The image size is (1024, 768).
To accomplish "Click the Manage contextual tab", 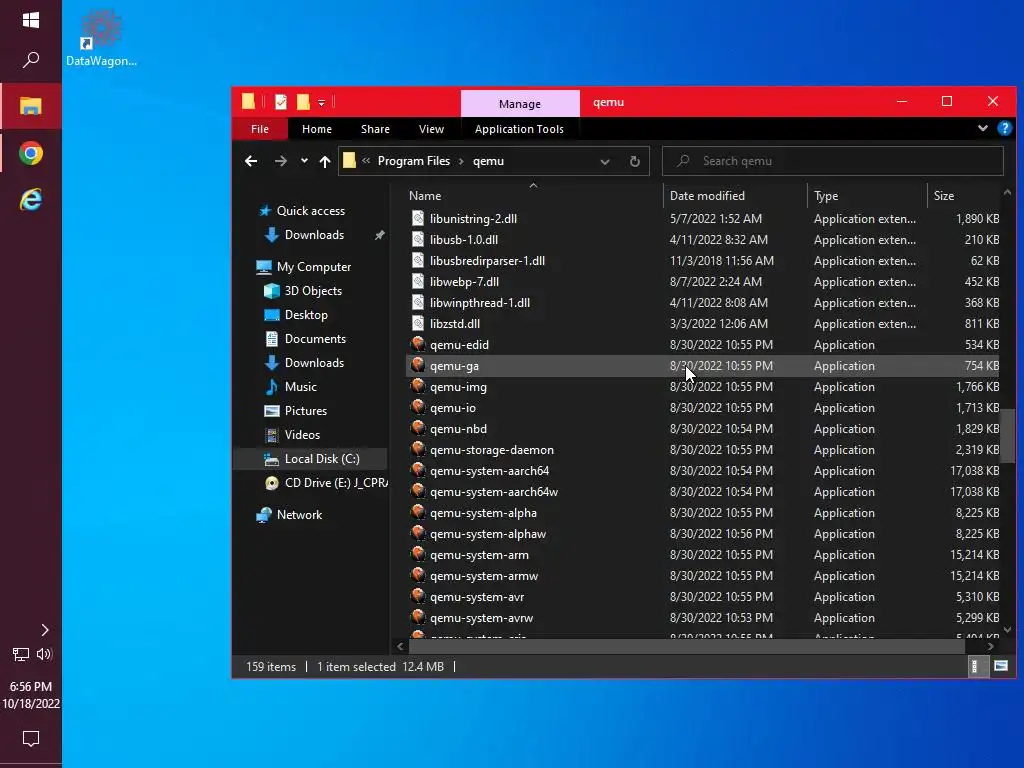I will pos(520,104).
